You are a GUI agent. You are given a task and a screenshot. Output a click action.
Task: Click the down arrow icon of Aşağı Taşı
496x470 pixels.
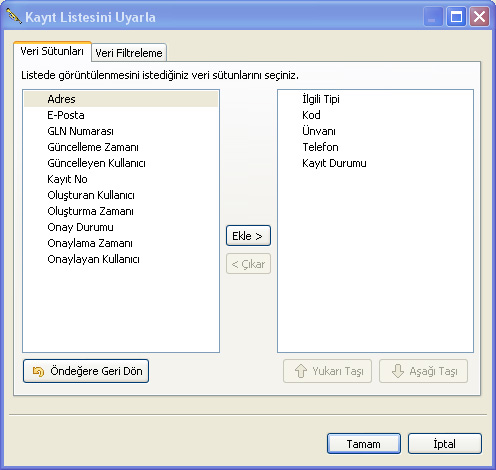(x=398, y=371)
